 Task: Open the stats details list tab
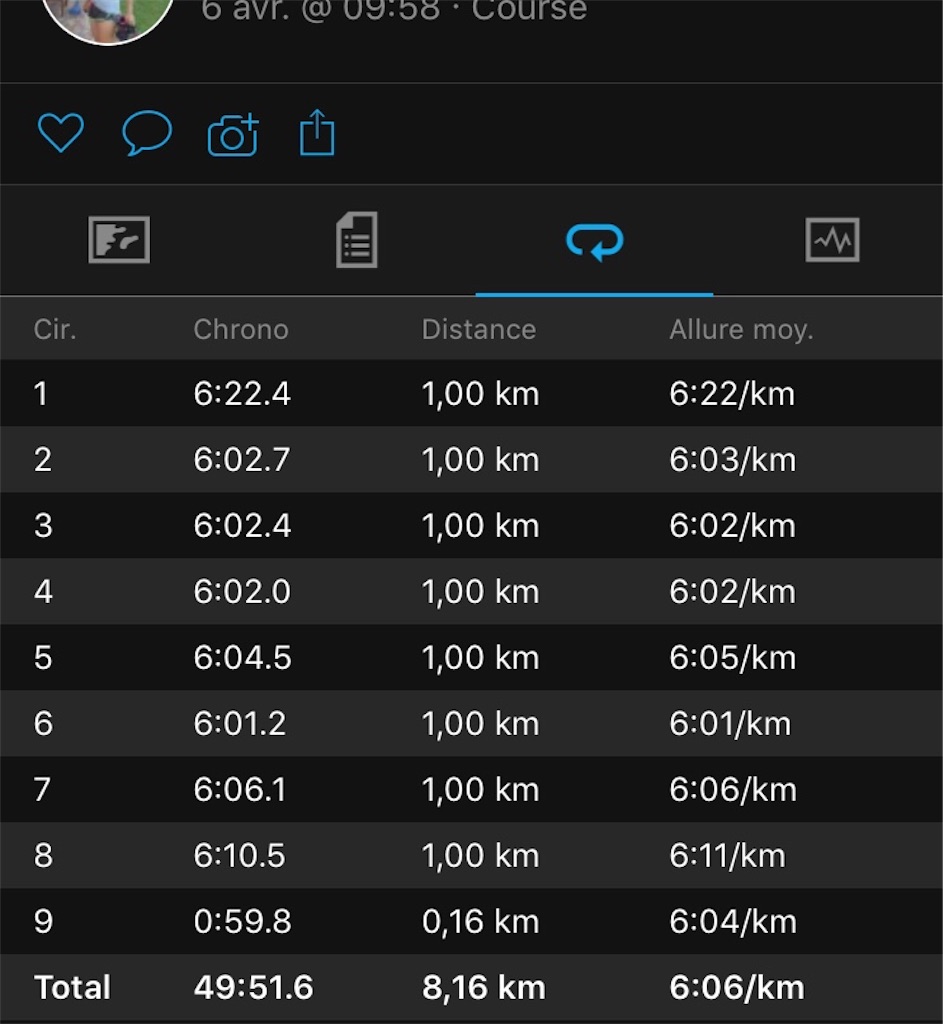pos(357,240)
